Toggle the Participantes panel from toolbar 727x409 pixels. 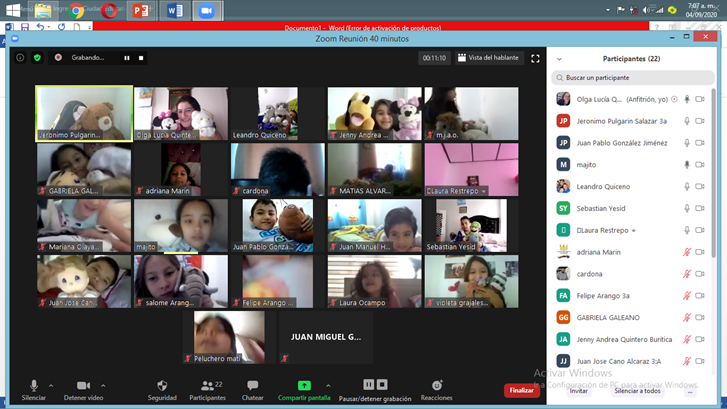click(x=207, y=387)
